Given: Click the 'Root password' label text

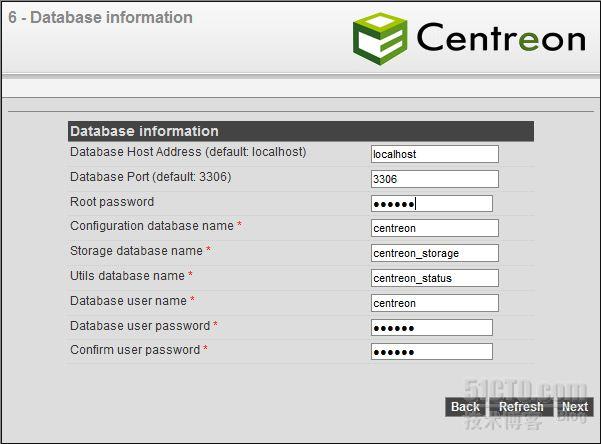Looking at the screenshot, I should [x=112, y=202].
